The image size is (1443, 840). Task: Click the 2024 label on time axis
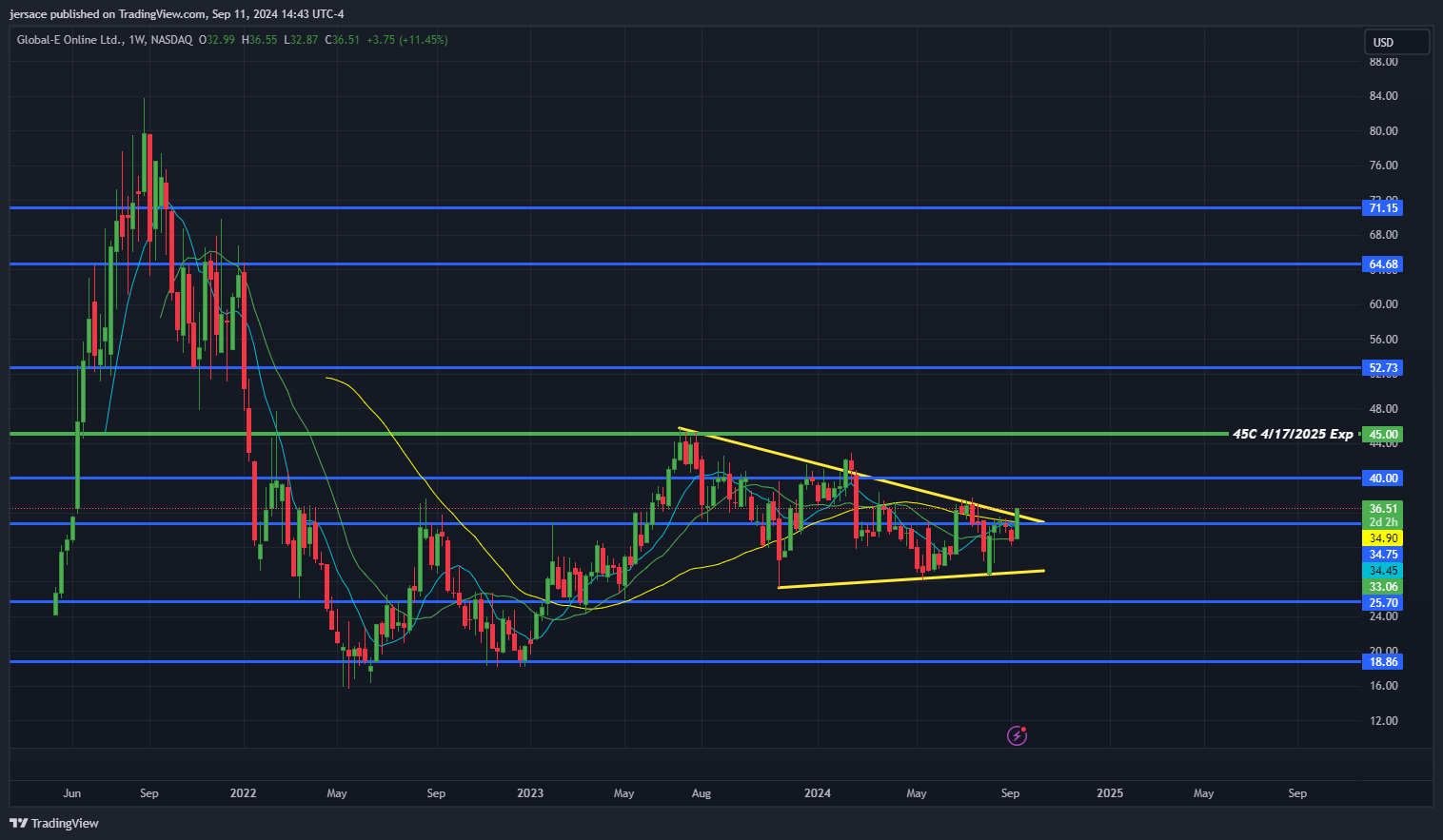tap(818, 793)
